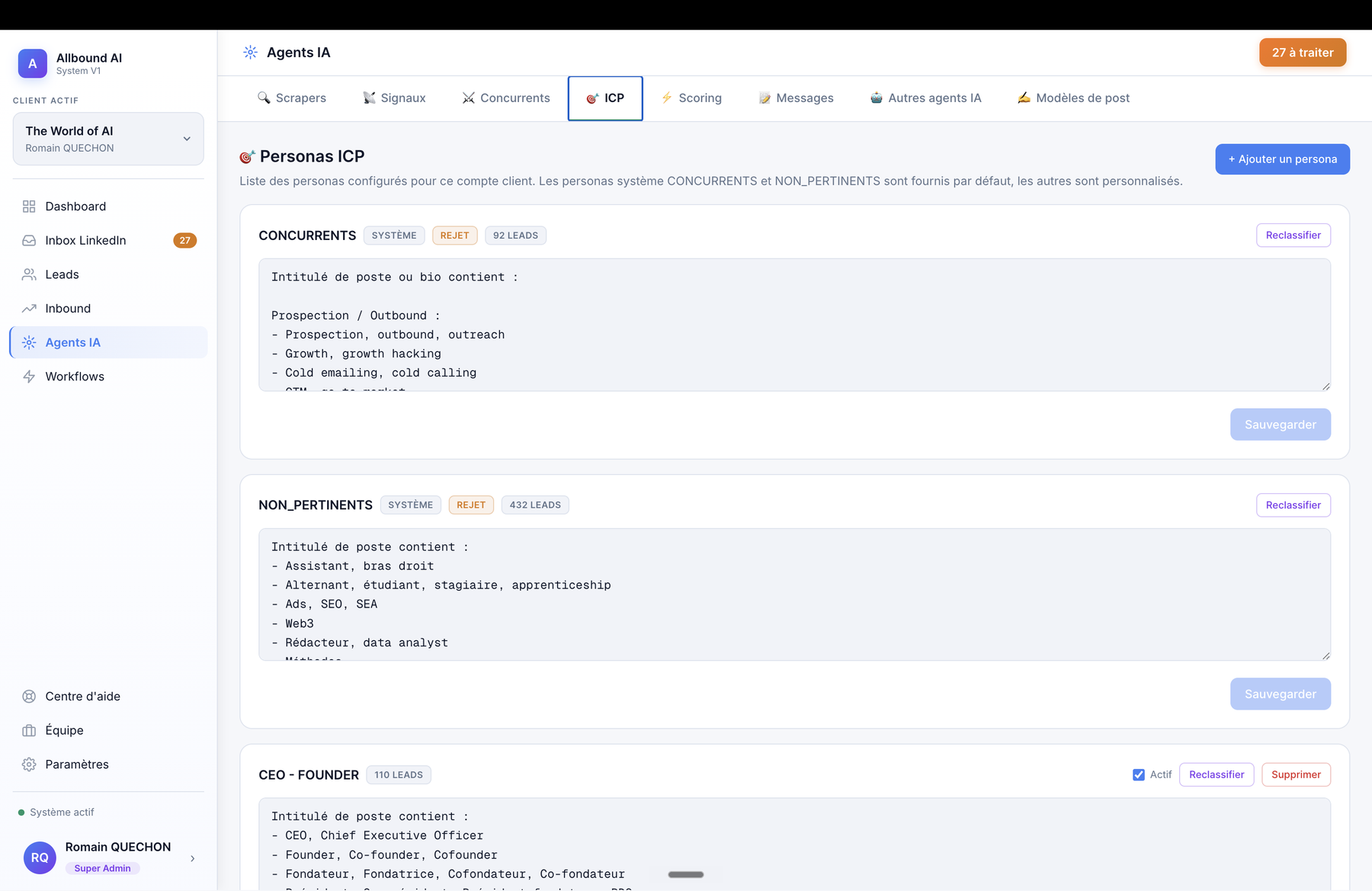The width and height of the screenshot is (1372, 891).
Task: Open the Inbound trend arrow icon
Action: 29,309
